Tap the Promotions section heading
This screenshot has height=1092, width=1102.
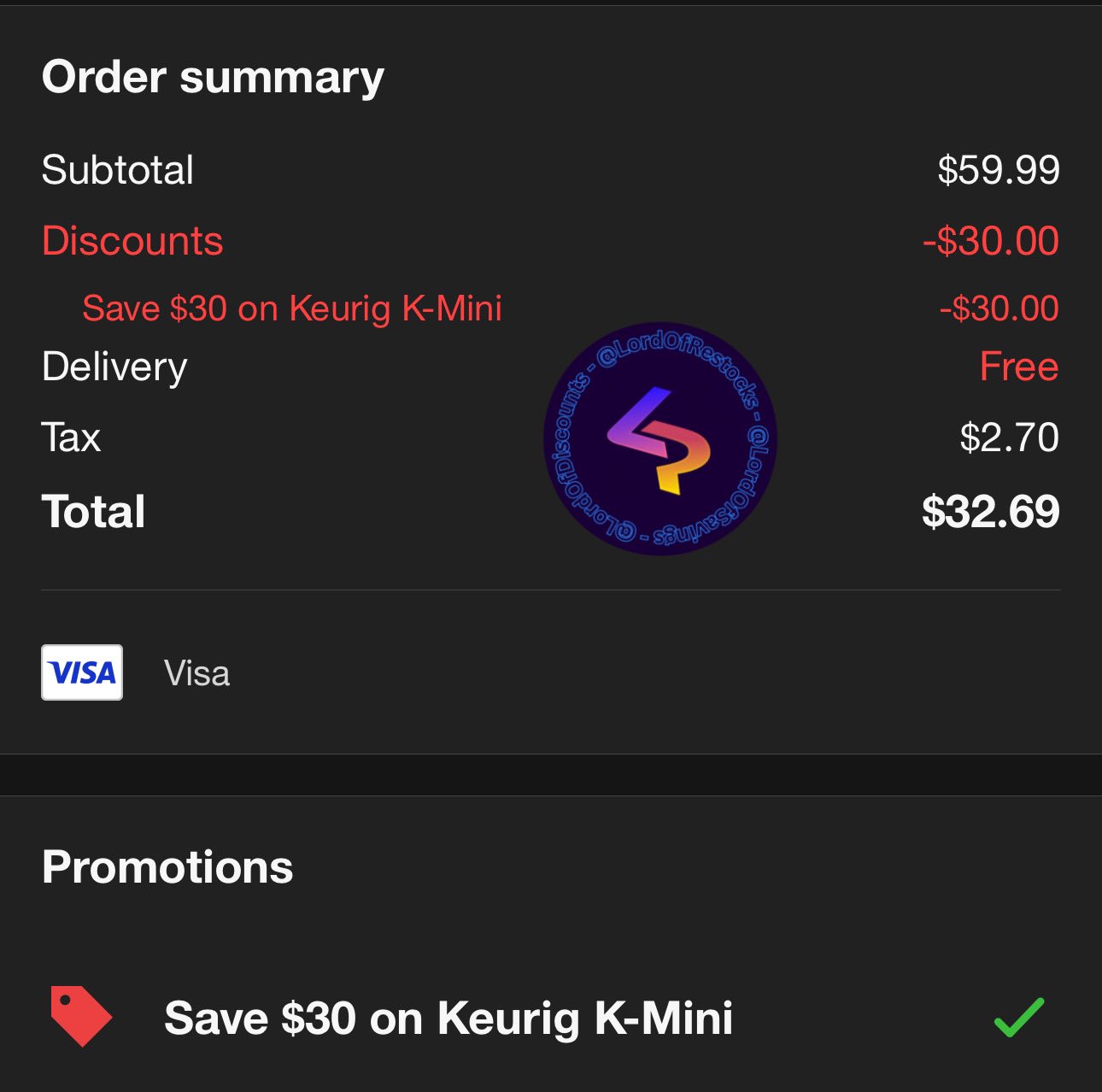pos(167,867)
